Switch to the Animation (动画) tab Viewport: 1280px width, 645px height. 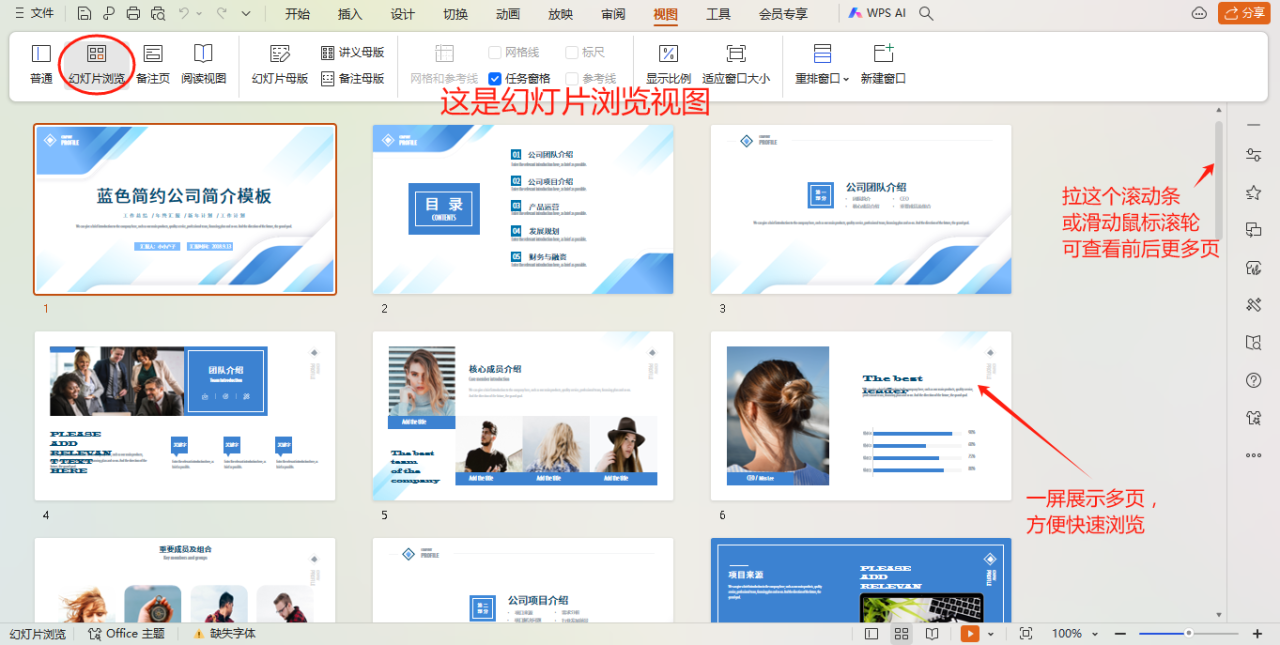click(x=508, y=14)
